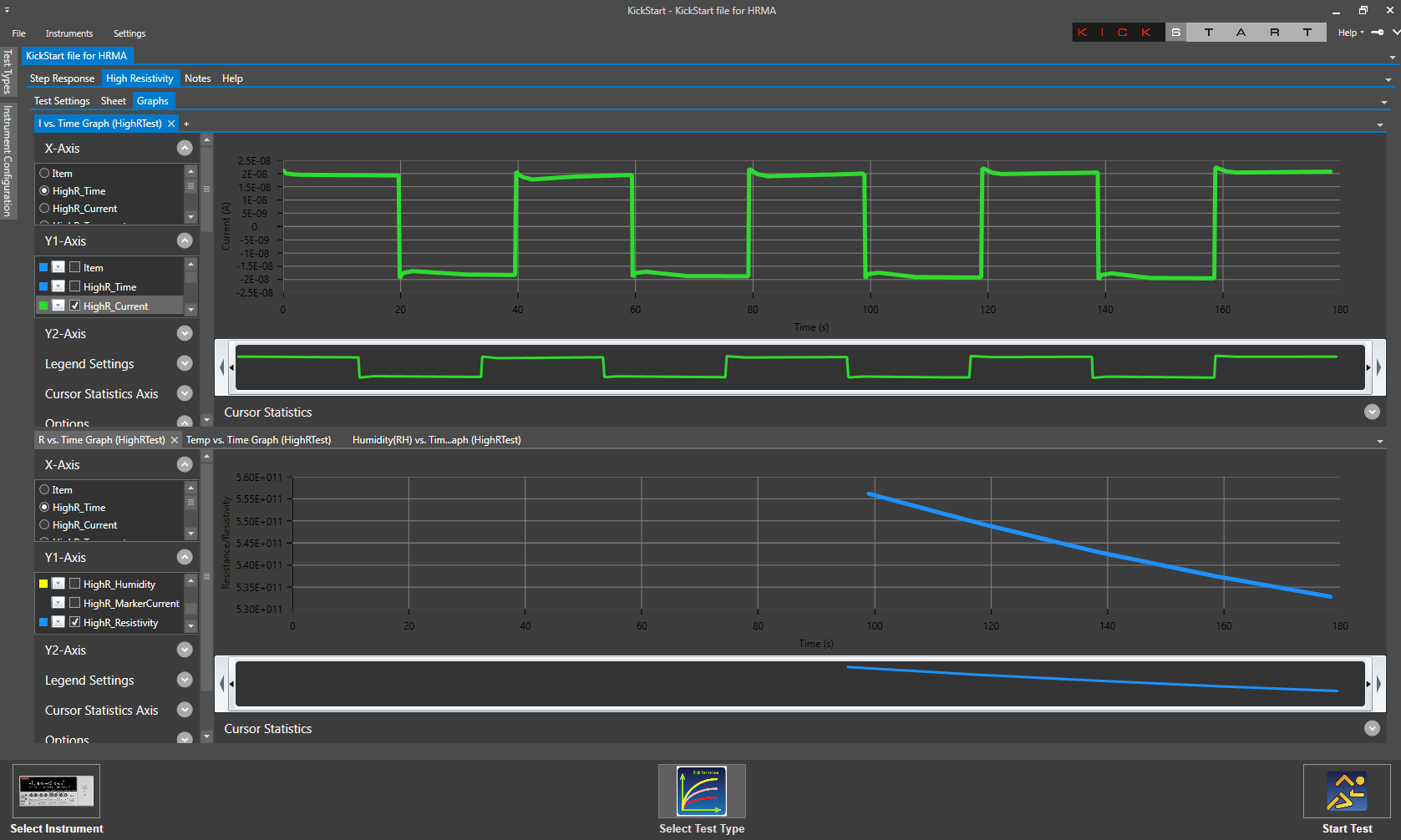Image resolution: width=1401 pixels, height=840 pixels.
Task: Select the Item radio button in X-Axis
Action: pos(43,173)
